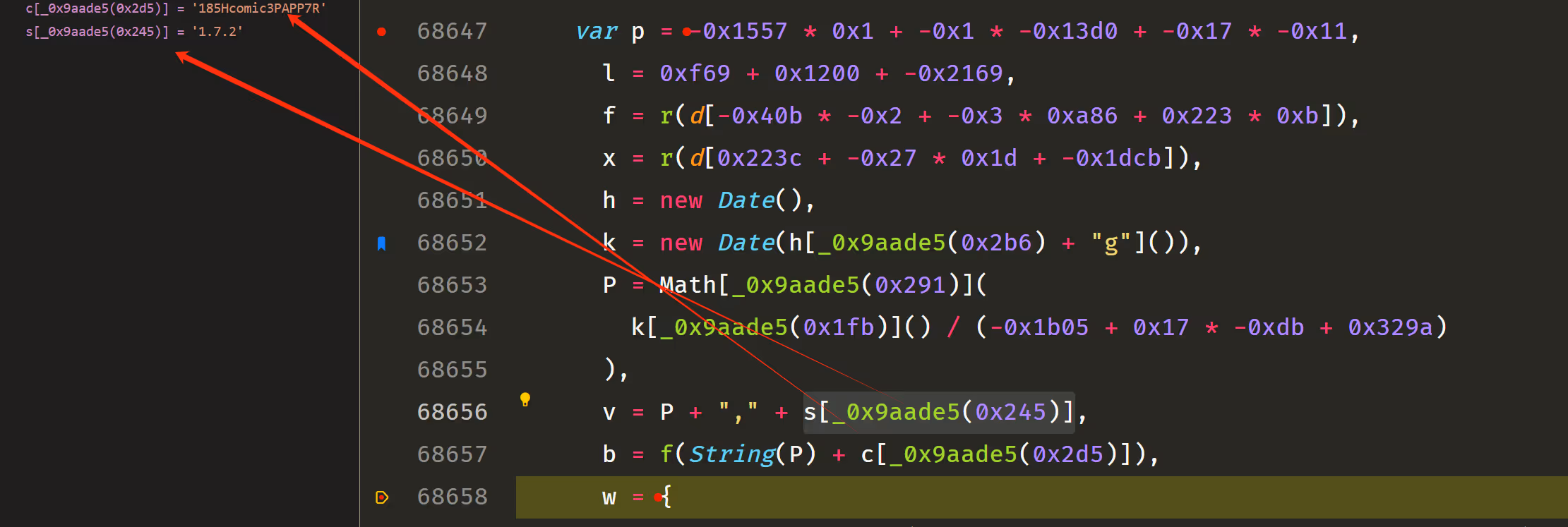Click the value 0xa86 on line 68649
Viewport: 1568px width, 527px height.
coord(1082,116)
